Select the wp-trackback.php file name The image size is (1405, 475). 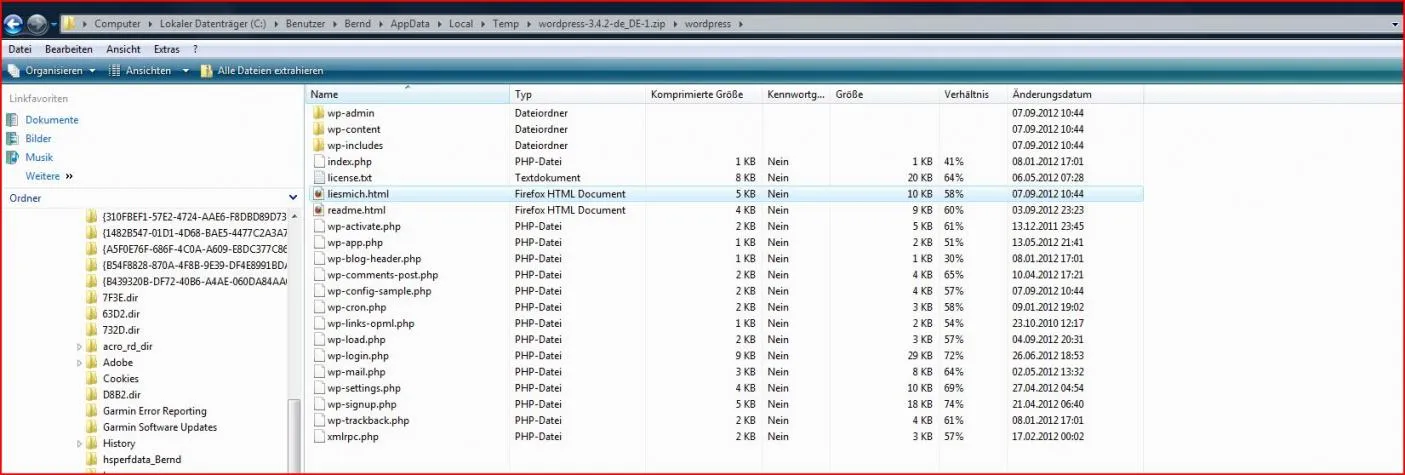click(368, 421)
